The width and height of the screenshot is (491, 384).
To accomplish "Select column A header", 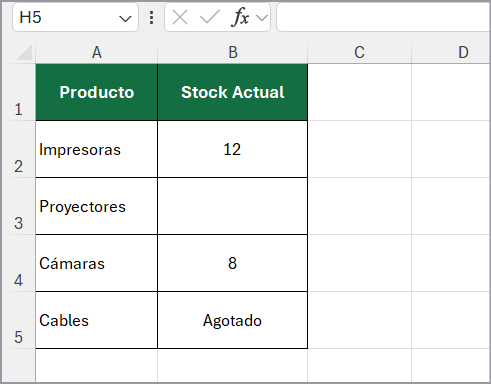I will [96, 53].
